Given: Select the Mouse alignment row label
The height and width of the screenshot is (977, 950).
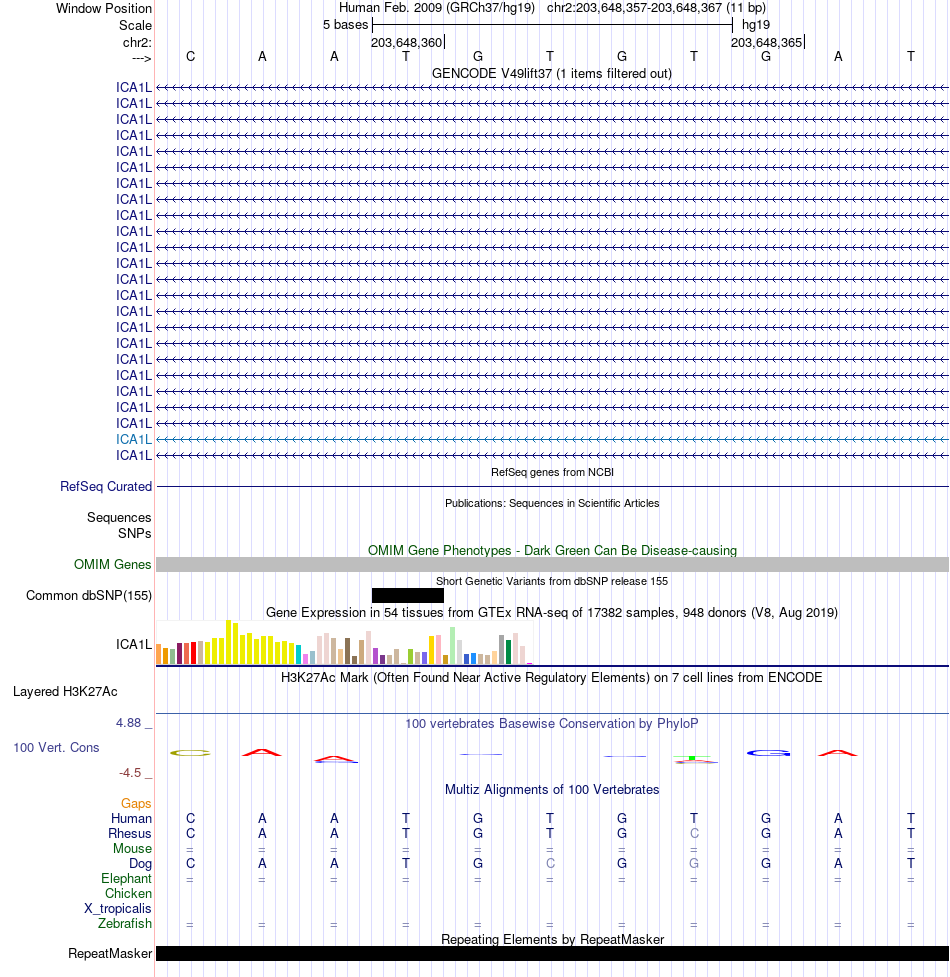Looking at the screenshot, I should tap(132, 849).
